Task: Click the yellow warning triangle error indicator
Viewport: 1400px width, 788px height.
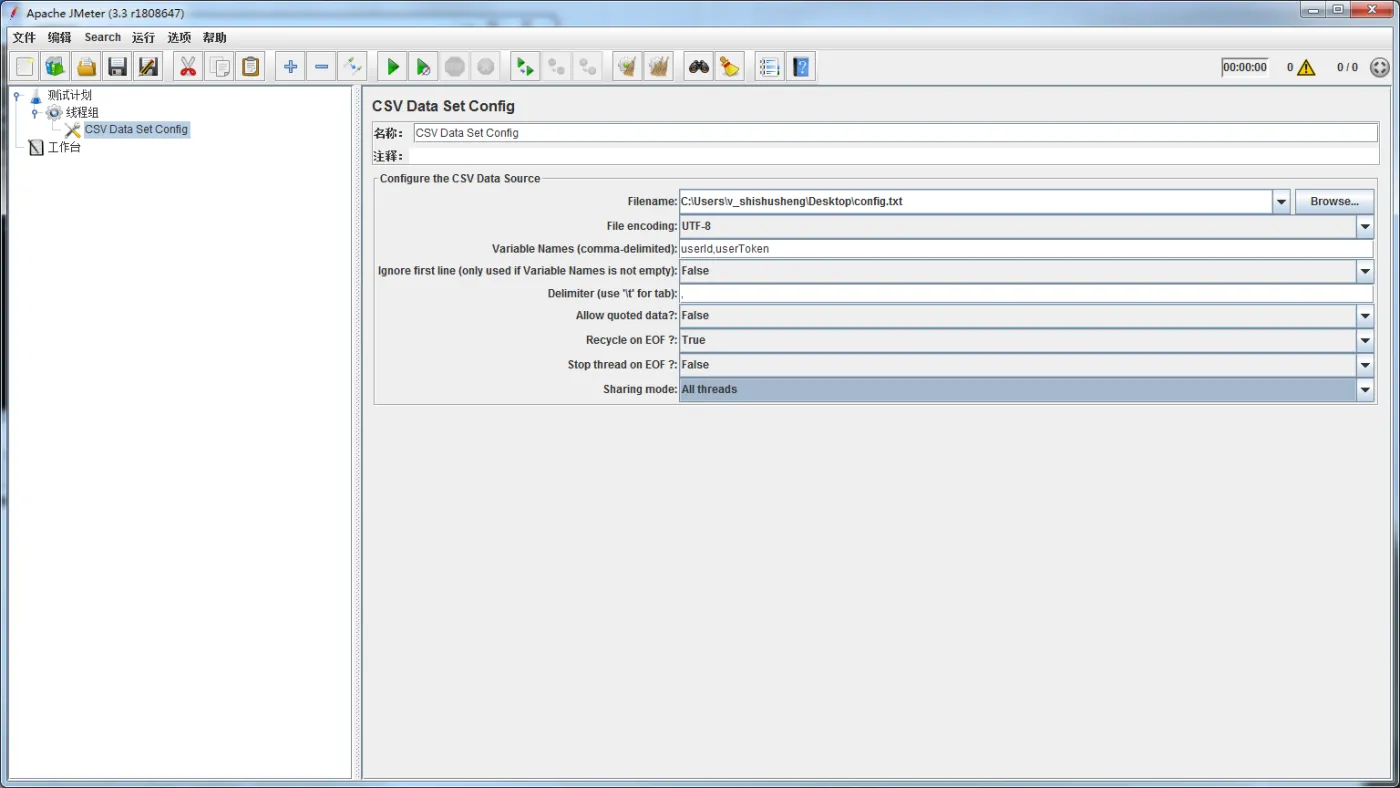Action: pyautogui.click(x=1306, y=68)
